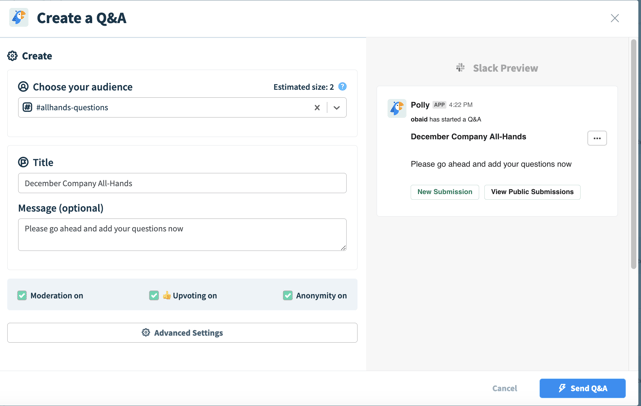Viewport: 641px width, 406px height.
Task: Click the preview message 'Please go ahead' text
Action: tap(491, 164)
